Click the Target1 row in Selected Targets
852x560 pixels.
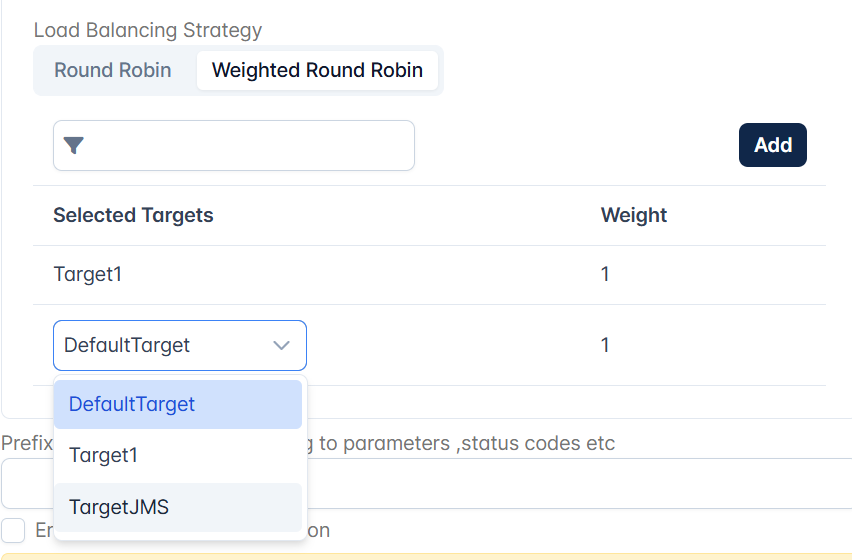[x=429, y=275]
